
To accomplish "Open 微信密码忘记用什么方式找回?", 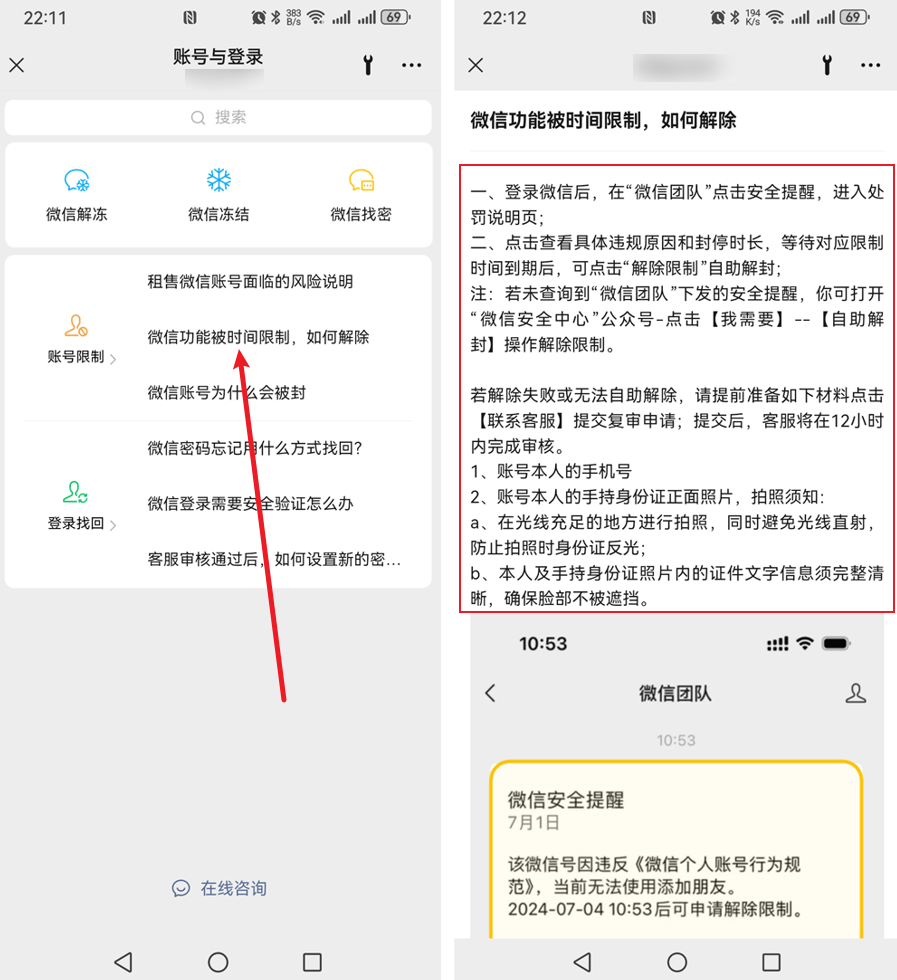I will (x=254, y=448).
